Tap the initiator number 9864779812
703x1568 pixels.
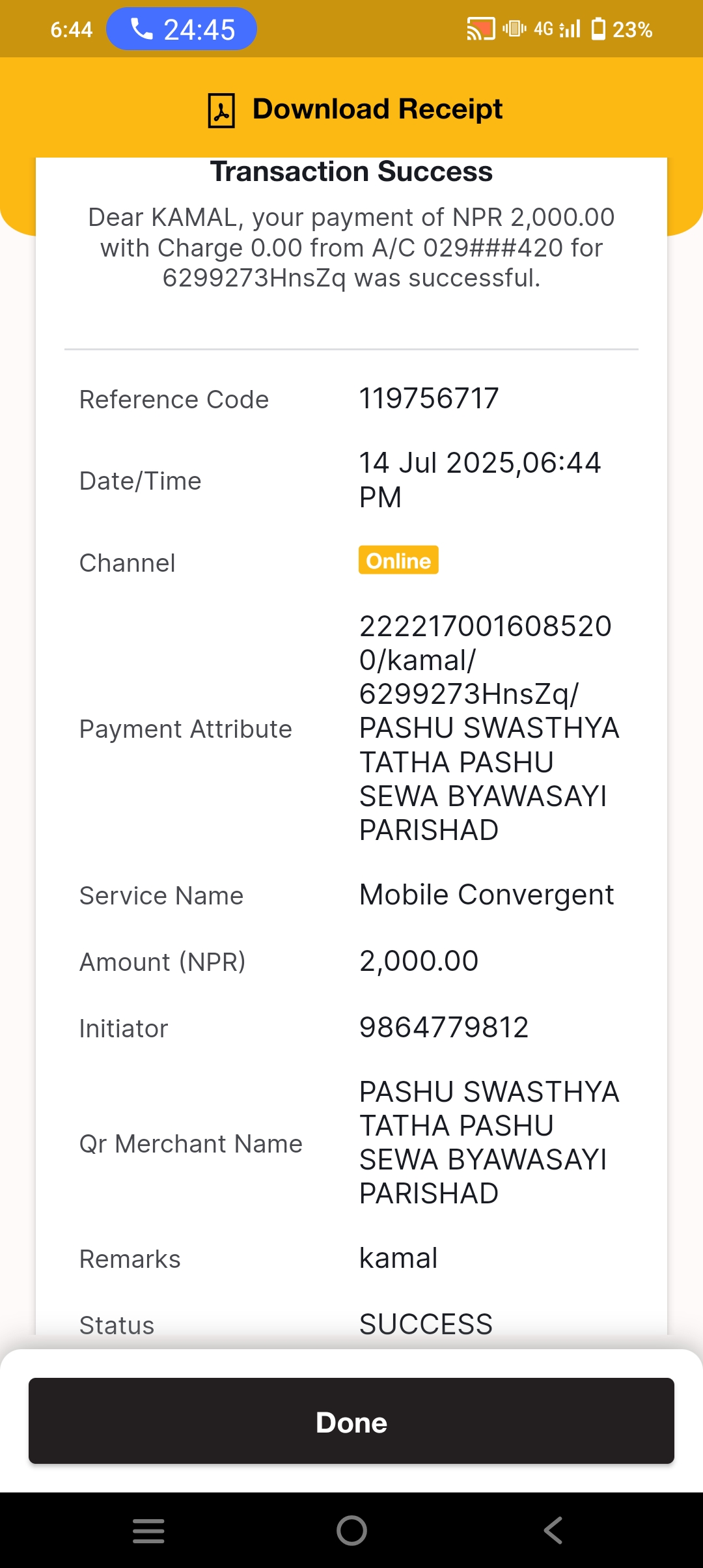[444, 1028]
